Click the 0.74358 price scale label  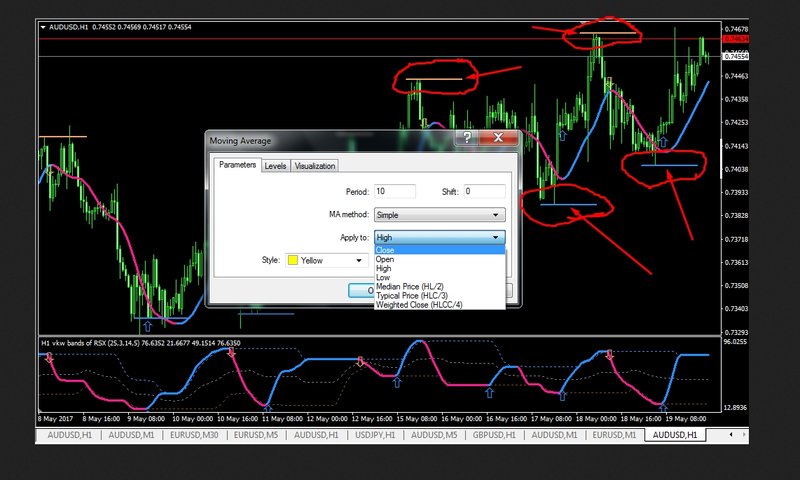pos(736,99)
